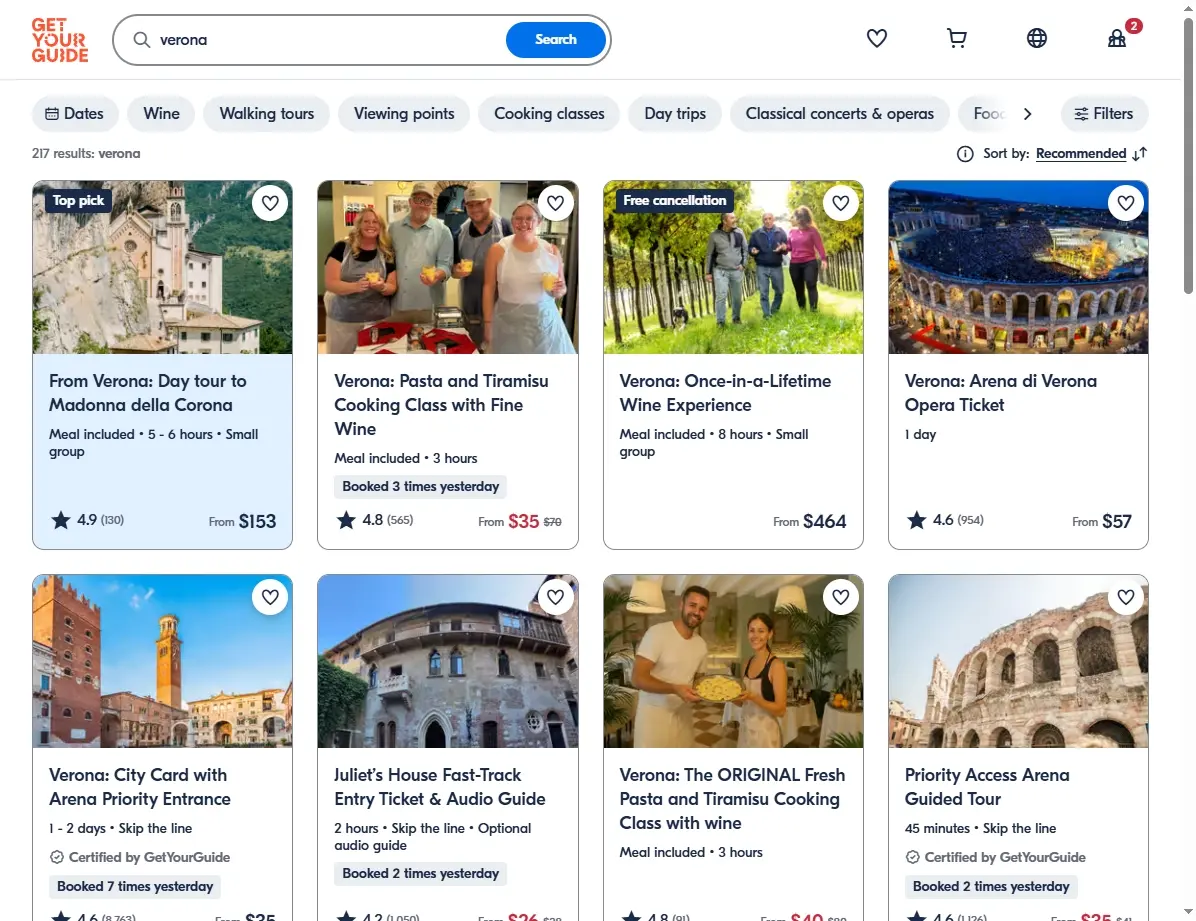
Task: Click the 'From $153' price
Action: click(x=242, y=522)
